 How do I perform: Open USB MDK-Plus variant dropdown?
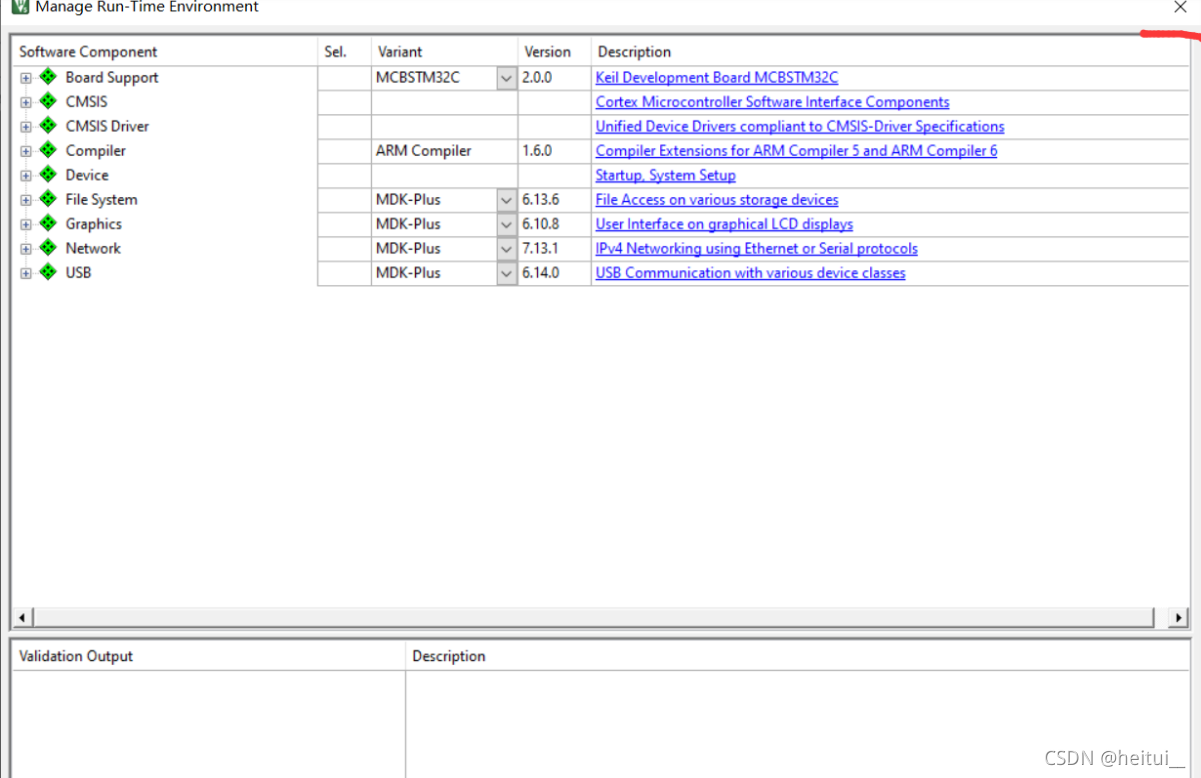tap(507, 273)
